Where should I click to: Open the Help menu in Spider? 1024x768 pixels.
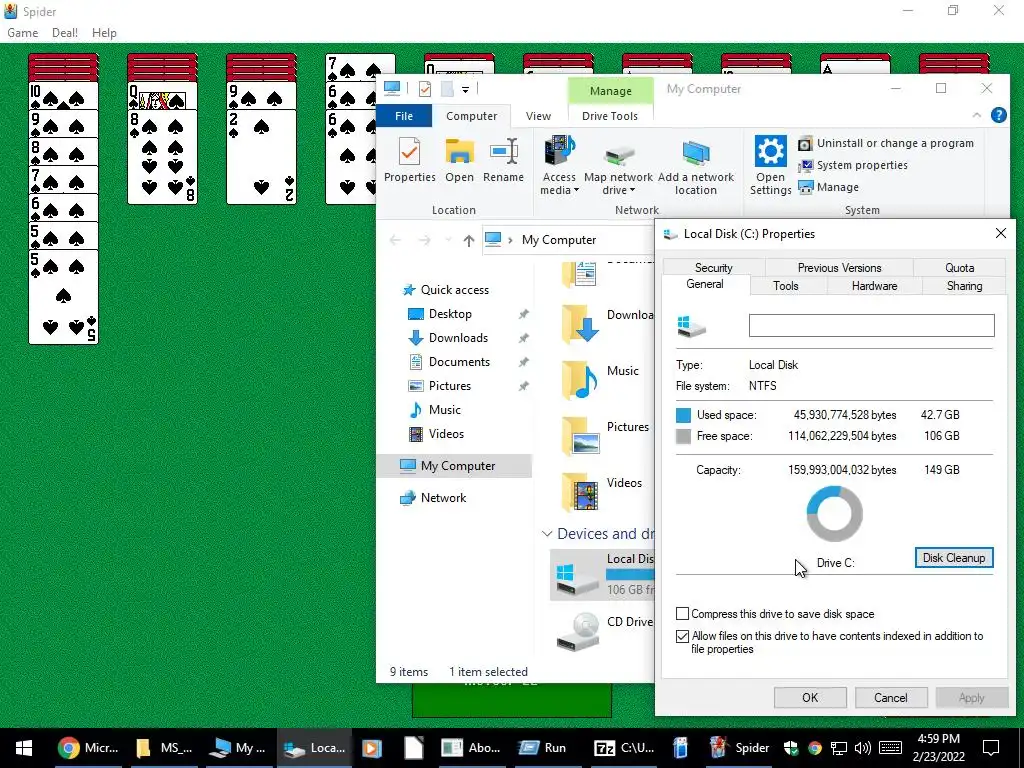(x=104, y=33)
